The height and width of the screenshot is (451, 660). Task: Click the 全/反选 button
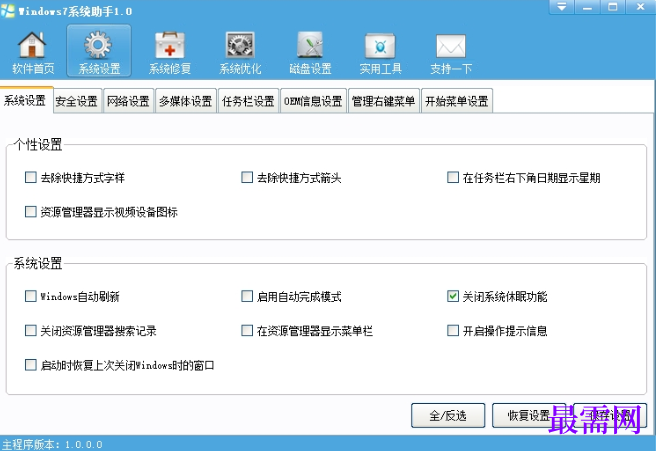448,416
